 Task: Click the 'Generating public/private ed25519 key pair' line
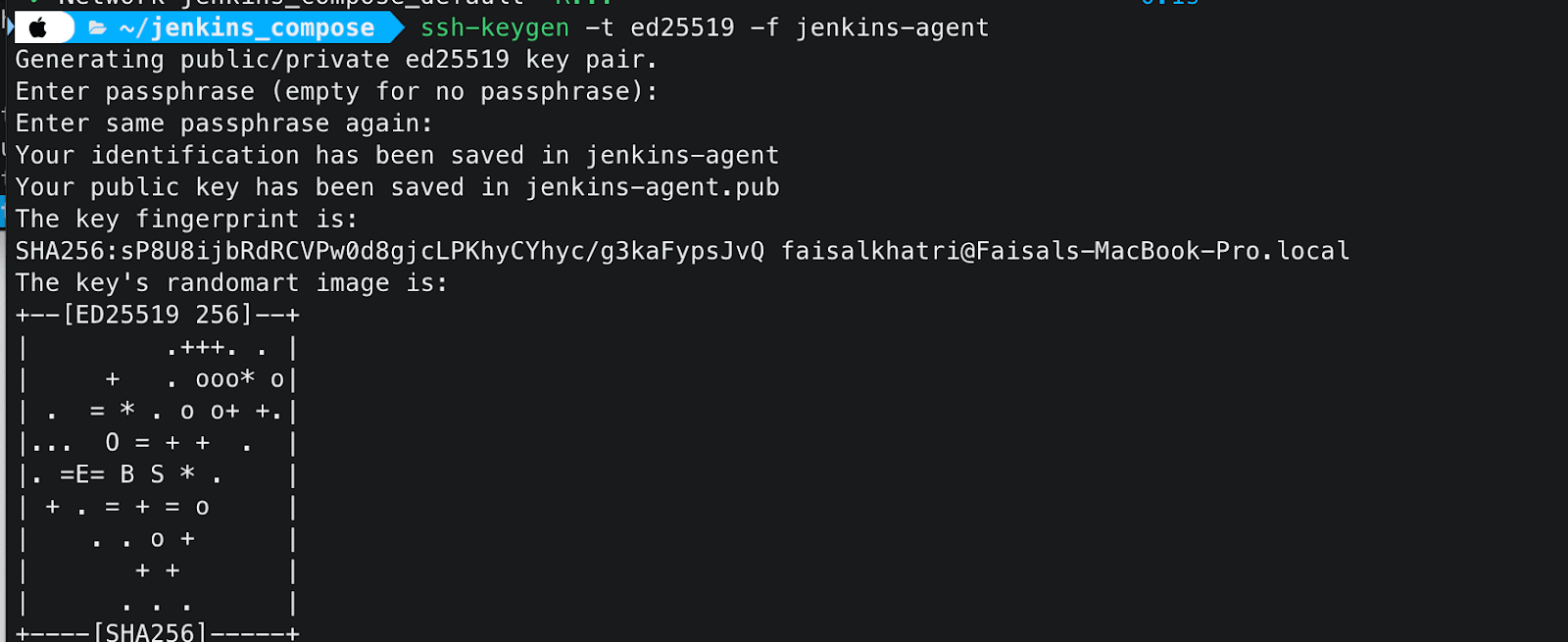point(335,60)
